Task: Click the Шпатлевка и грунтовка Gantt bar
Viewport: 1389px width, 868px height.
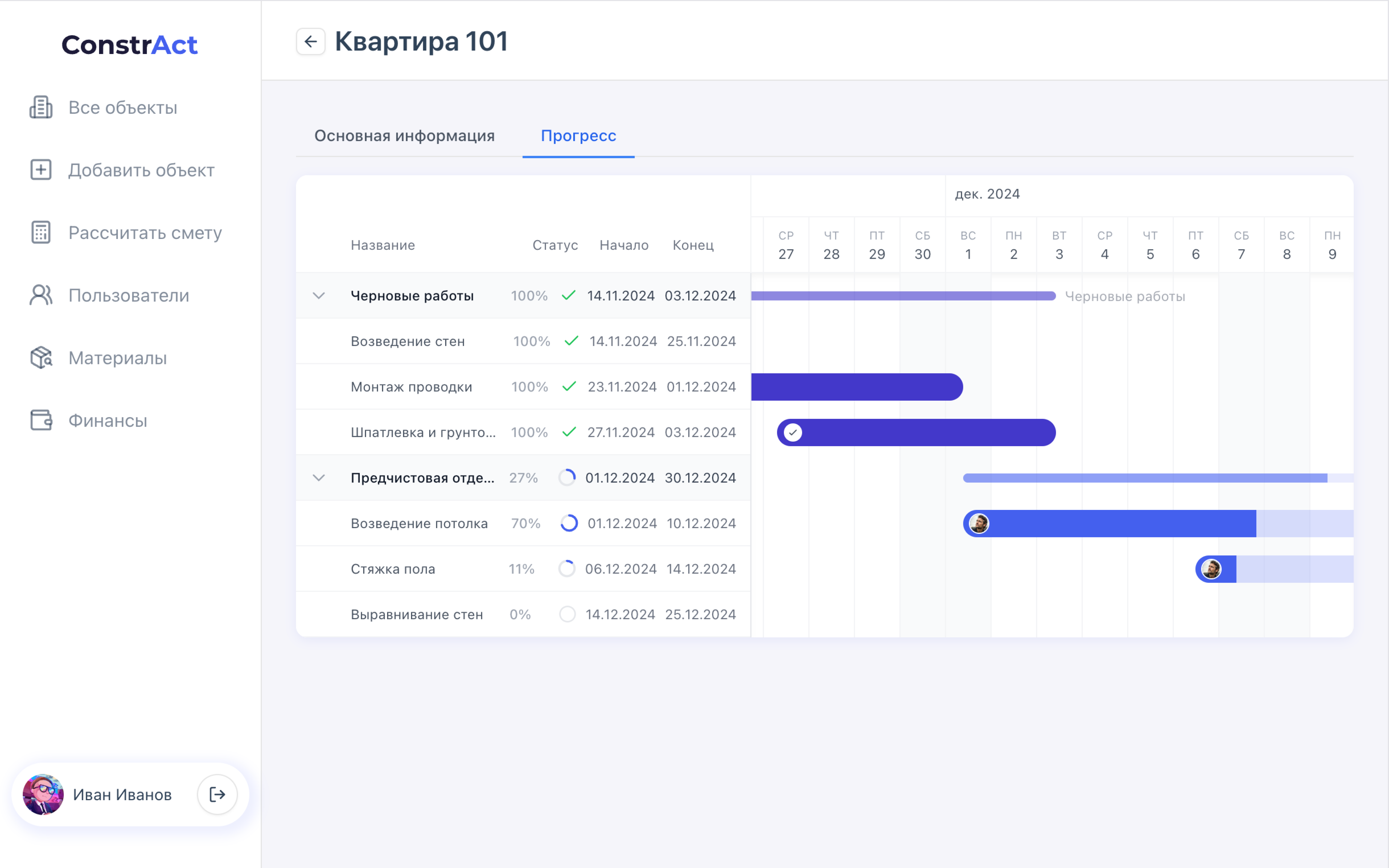Action: click(916, 432)
